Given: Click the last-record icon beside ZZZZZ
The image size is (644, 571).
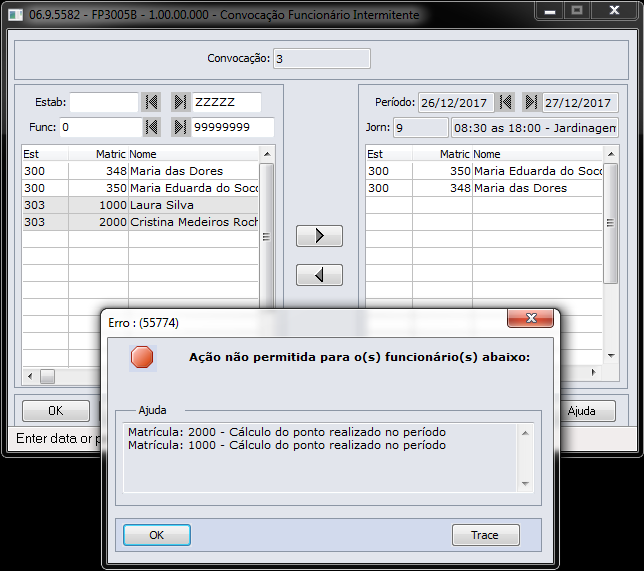Looking at the screenshot, I should click(181, 102).
